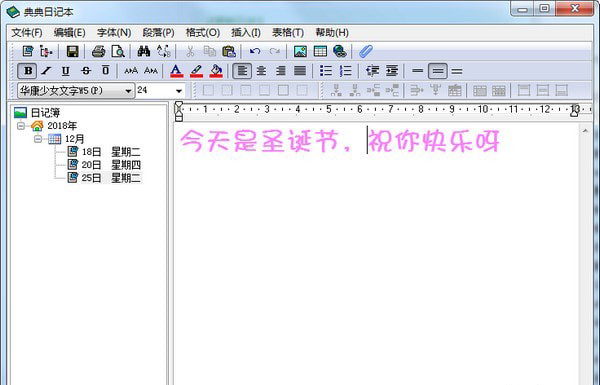Image resolution: width=600 pixels, height=385 pixels.
Task: Select diary entry 18日 星期二
Action: (x=111, y=152)
